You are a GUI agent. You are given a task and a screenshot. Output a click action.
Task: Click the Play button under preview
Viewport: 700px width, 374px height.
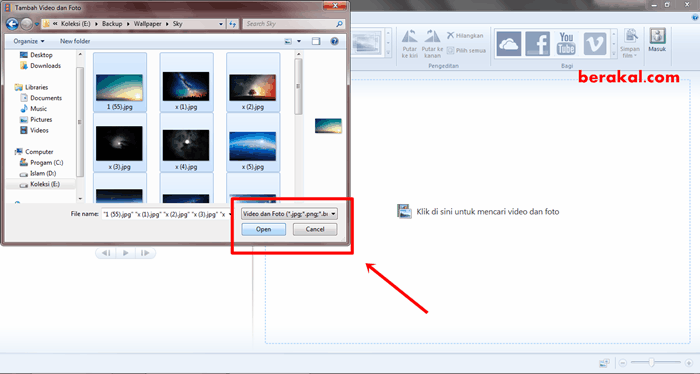click(x=125, y=253)
